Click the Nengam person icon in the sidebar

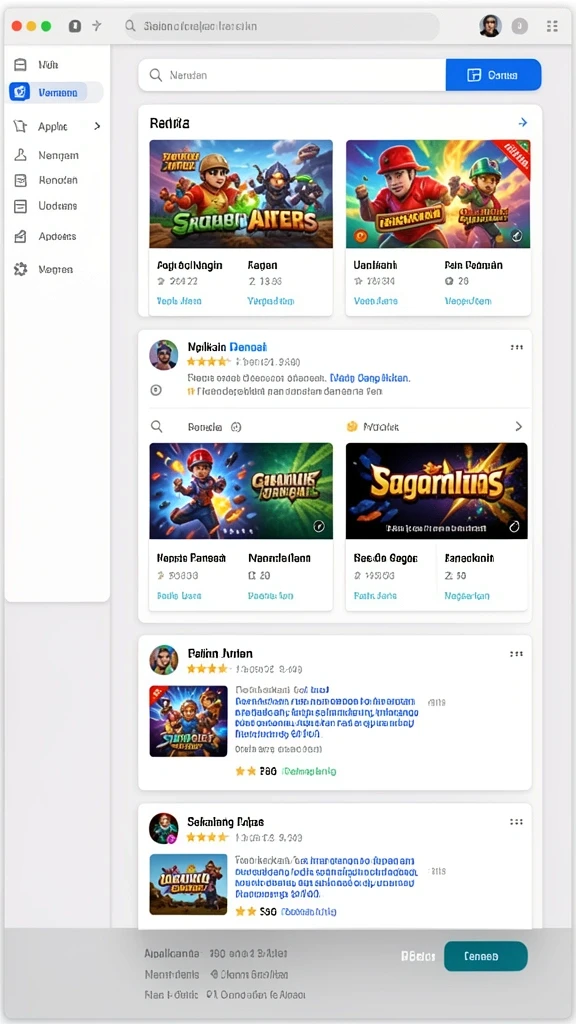pyautogui.click(x=20, y=155)
